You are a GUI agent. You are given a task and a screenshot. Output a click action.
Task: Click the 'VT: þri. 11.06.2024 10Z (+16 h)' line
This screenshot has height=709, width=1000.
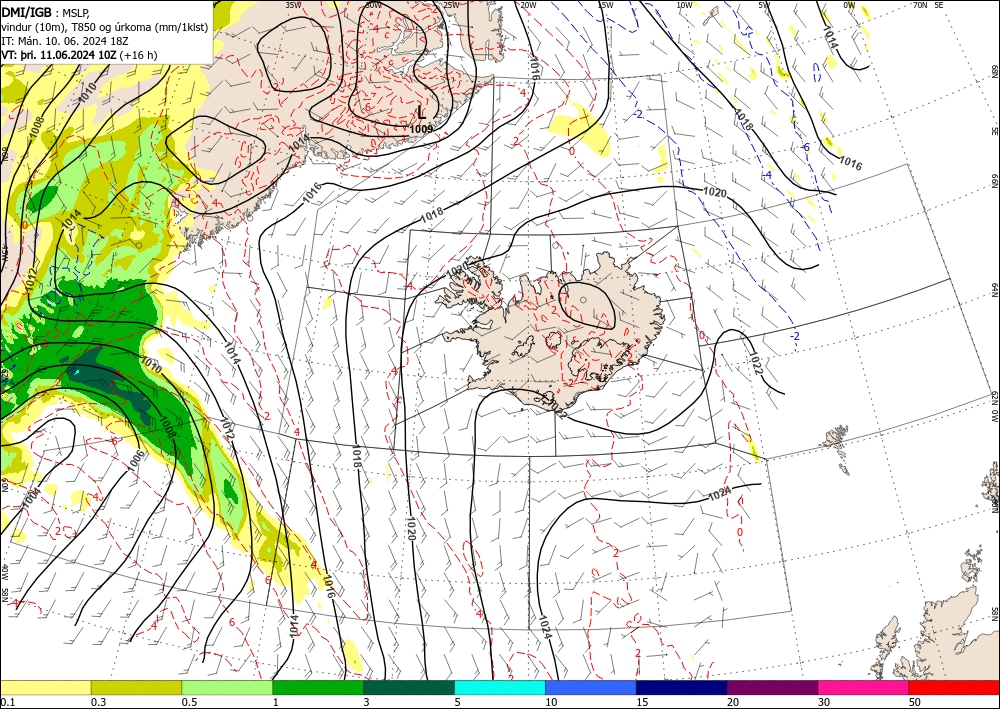(79, 55)
